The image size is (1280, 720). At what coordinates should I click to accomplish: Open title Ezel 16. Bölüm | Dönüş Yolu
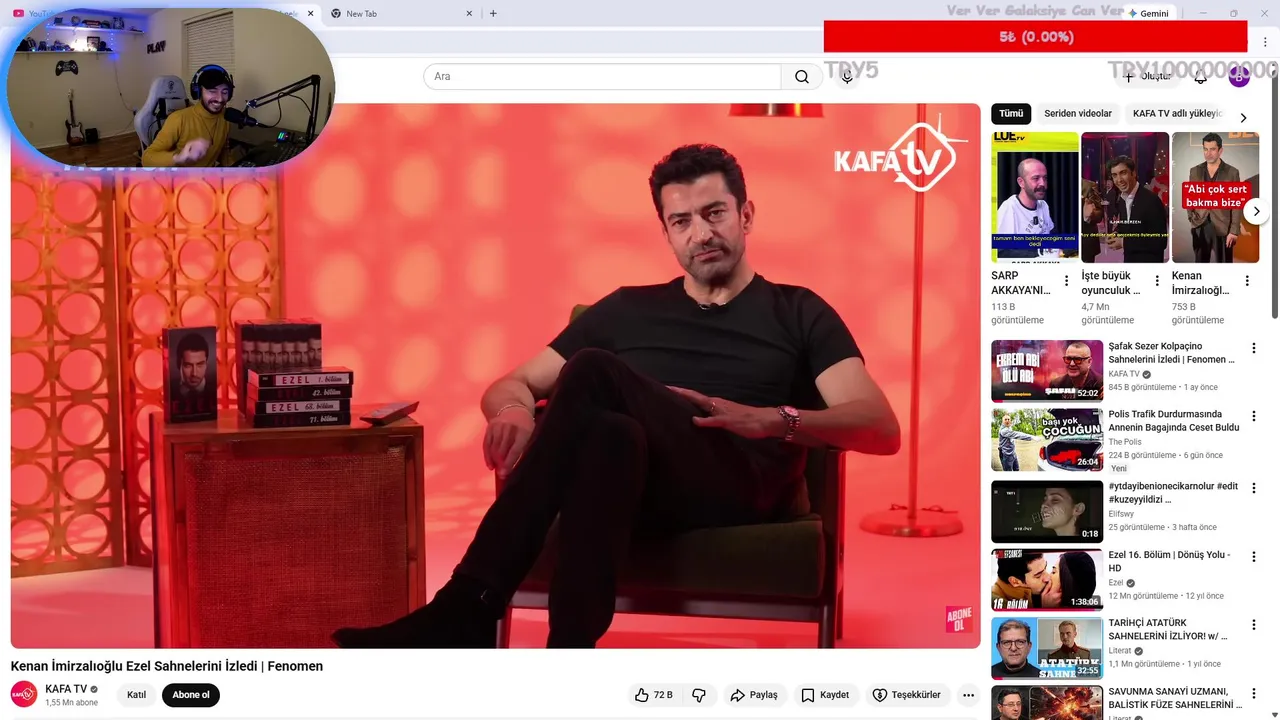1170,561
